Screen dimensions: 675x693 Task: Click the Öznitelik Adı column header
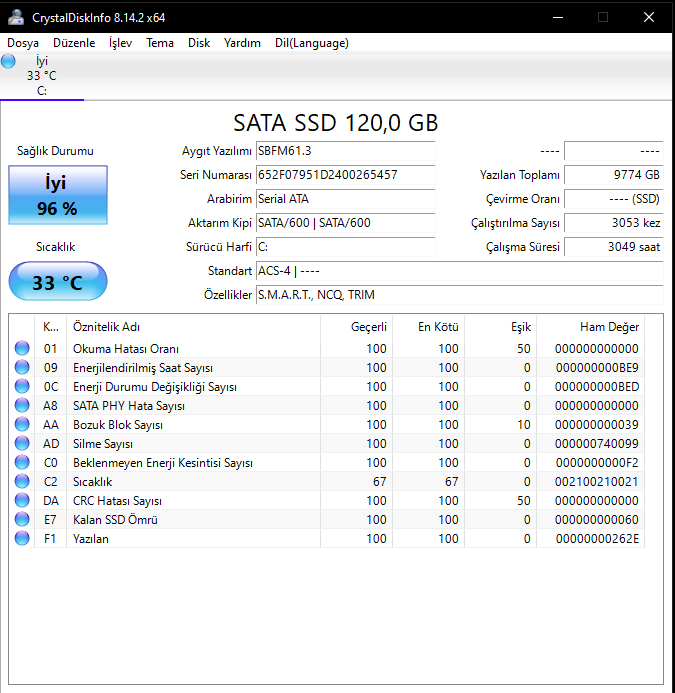pos(194,327)
